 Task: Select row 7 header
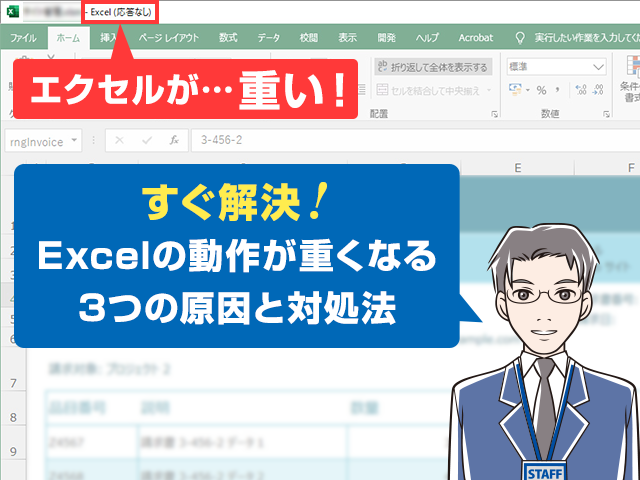click(13, 371)
